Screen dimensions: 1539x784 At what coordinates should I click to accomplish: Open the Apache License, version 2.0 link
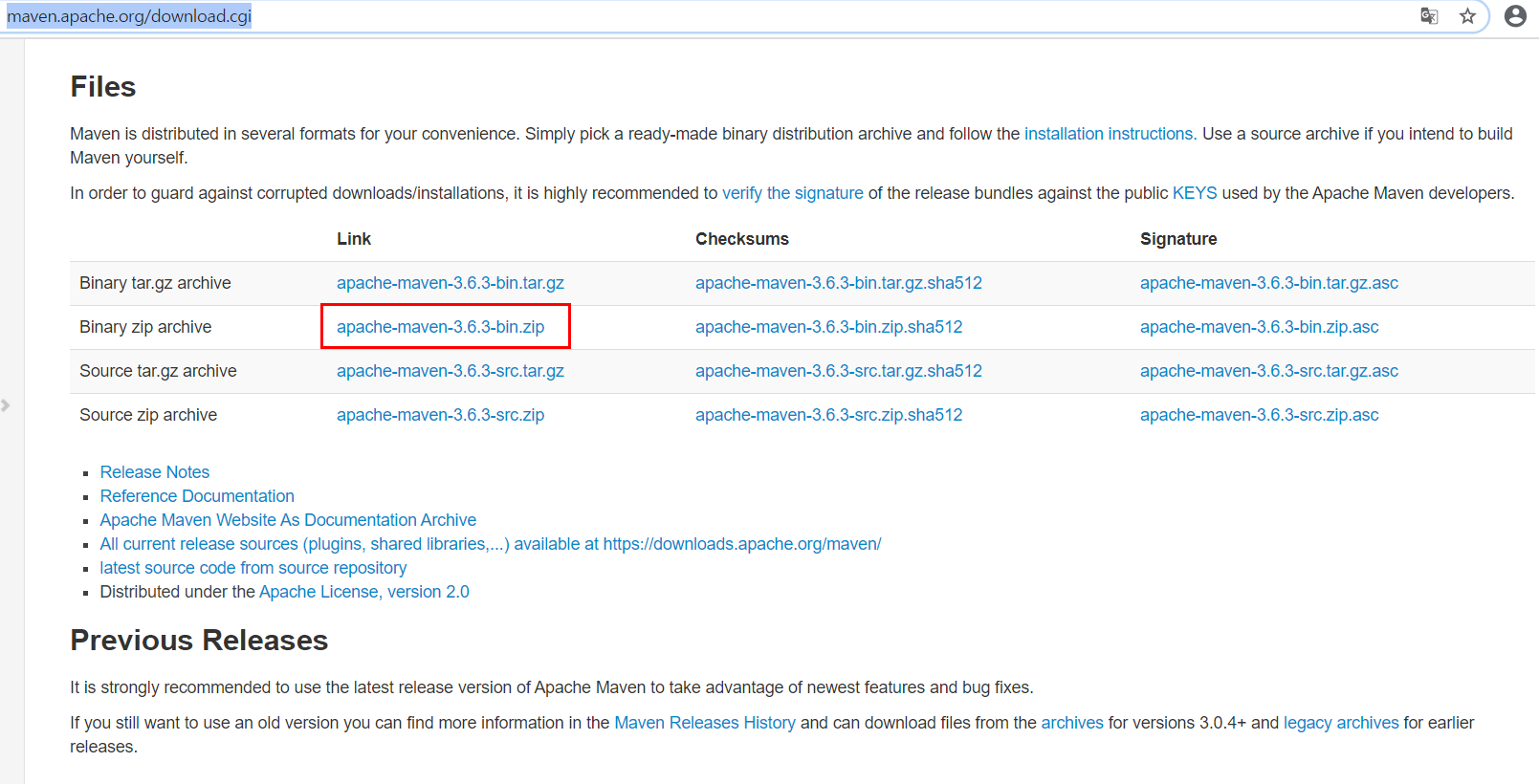coord(364,592)
